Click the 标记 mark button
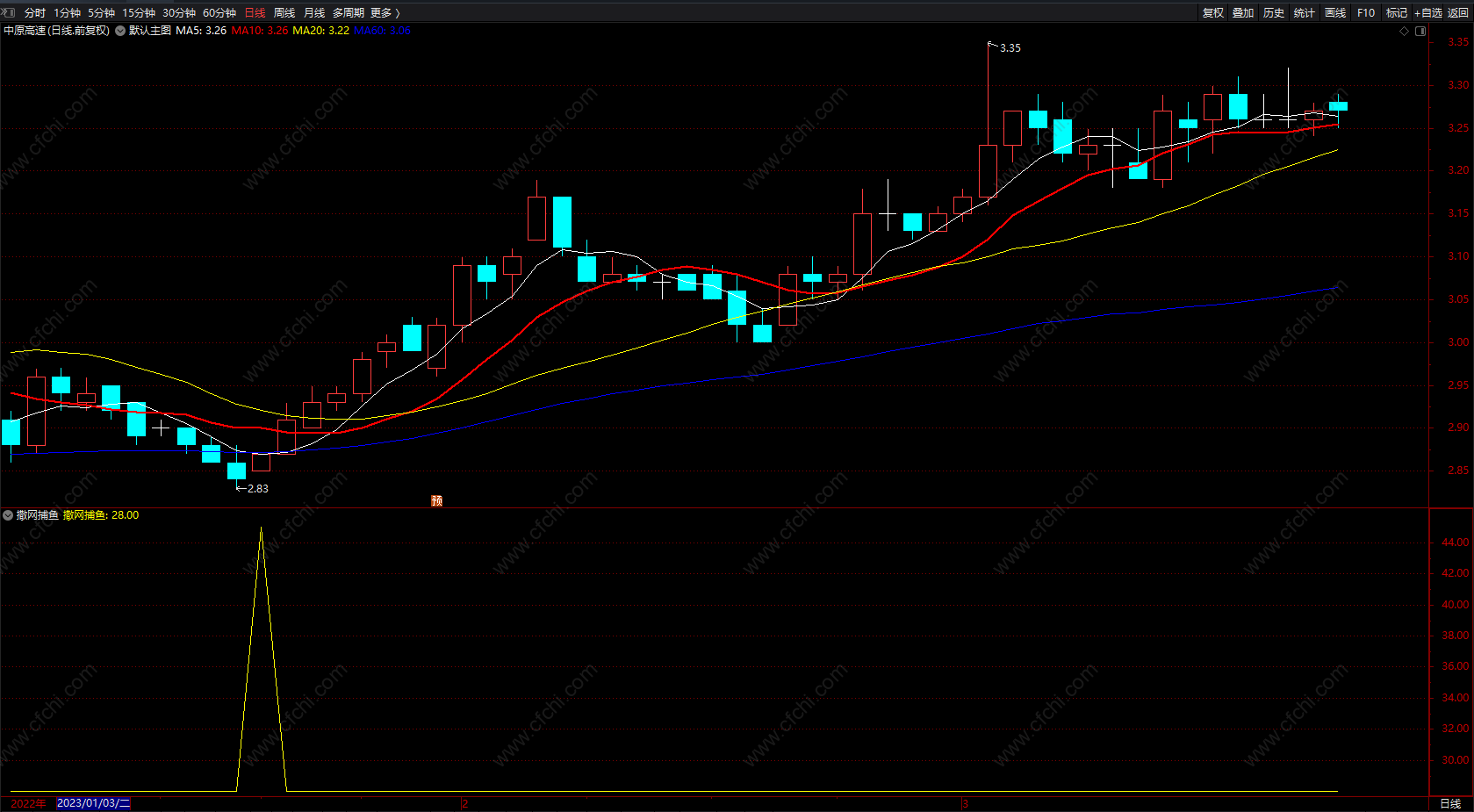The height and width of the screenshot is (812, 1474). [1397, 13]
